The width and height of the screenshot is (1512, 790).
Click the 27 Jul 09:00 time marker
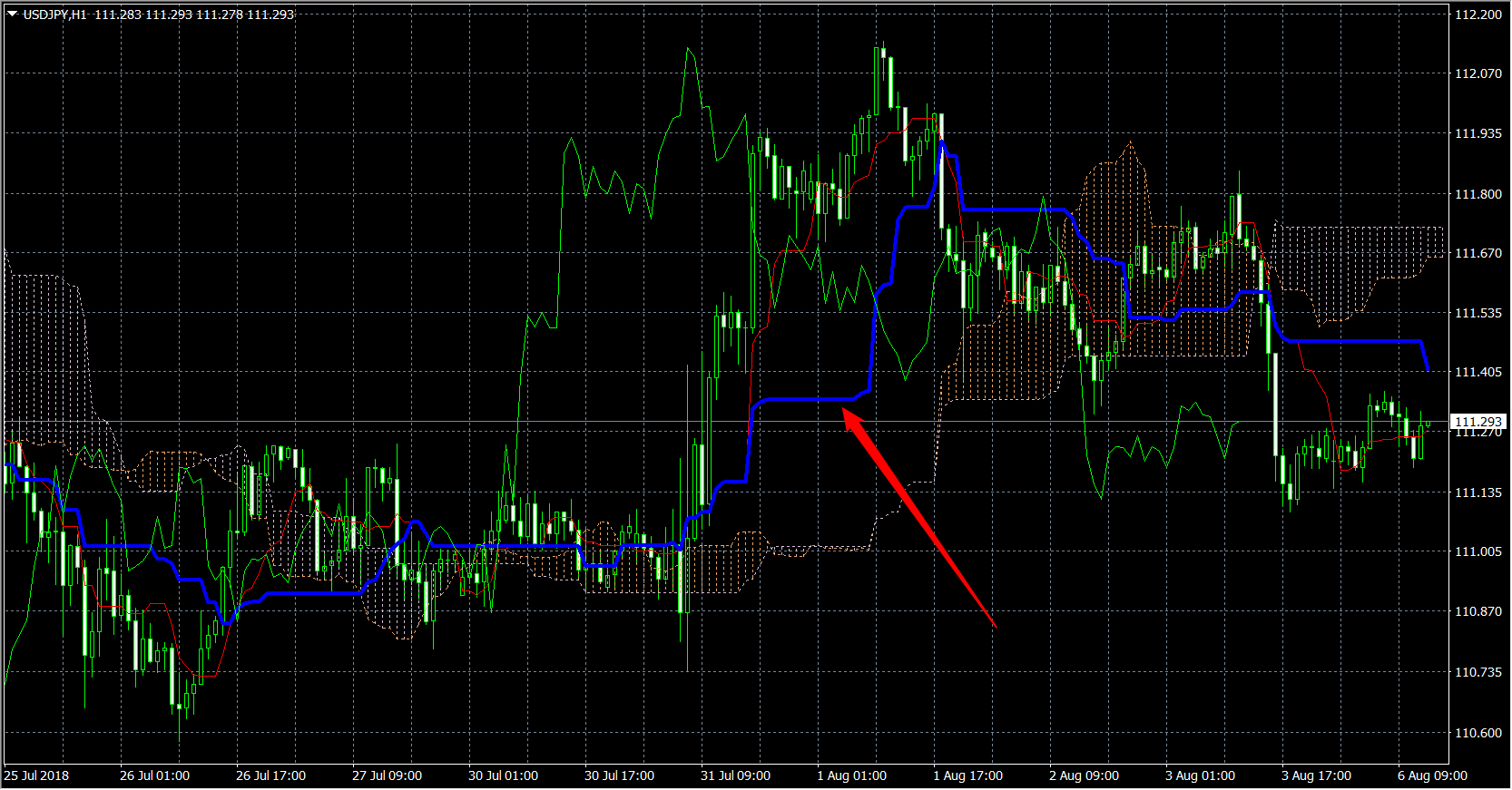[387, 775]
